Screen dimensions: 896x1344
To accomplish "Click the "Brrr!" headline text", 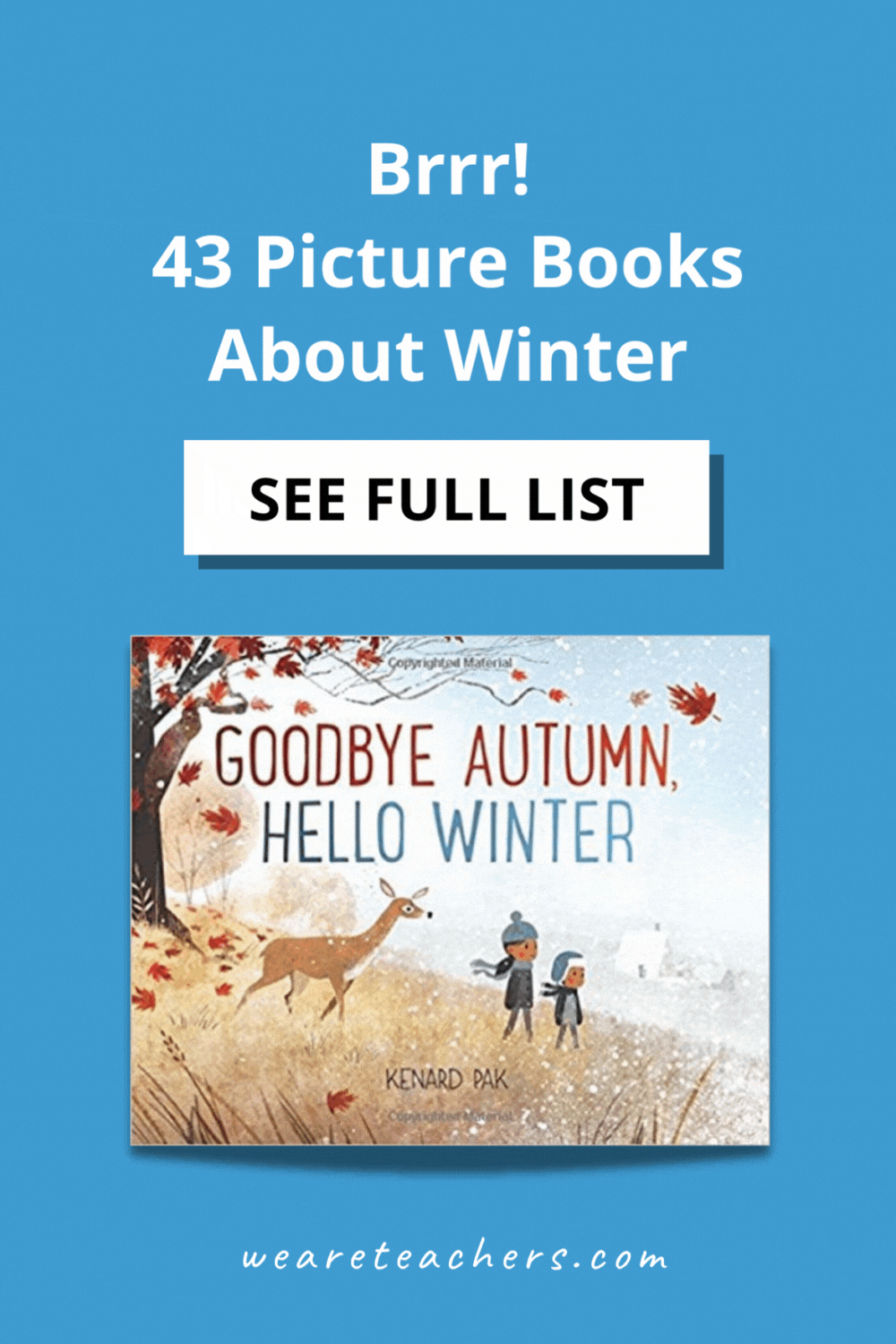I will click(449, 168).
